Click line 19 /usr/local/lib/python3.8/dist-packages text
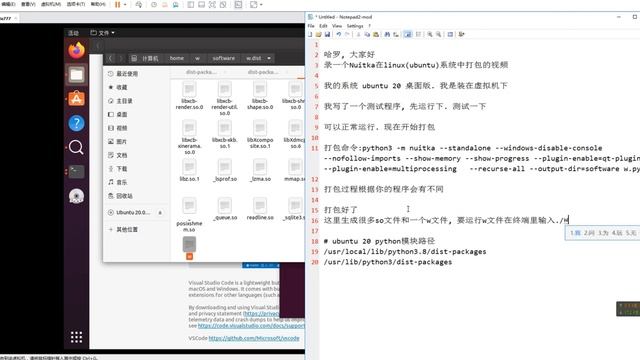The width and height of the screenshot is (640, 360). (405, 251)
